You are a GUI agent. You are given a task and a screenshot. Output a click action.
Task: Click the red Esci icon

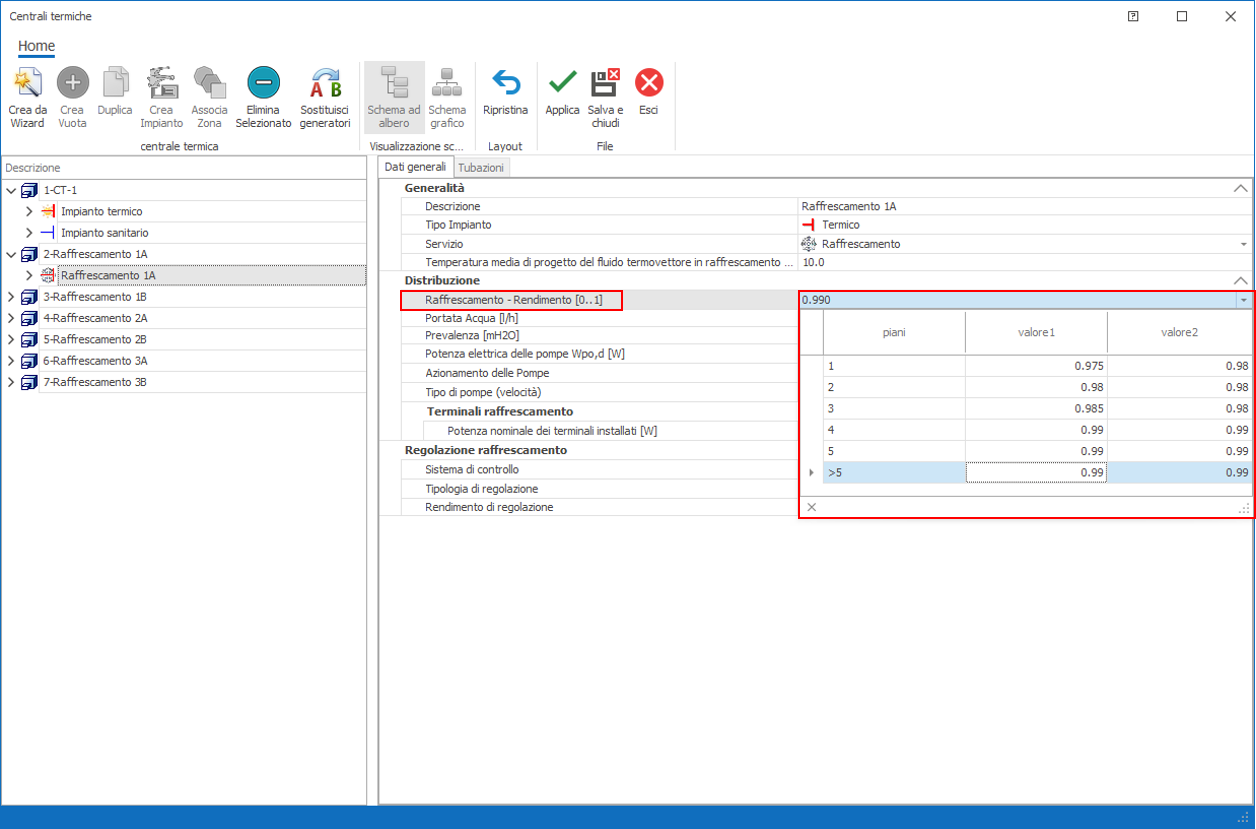(649, 84)
